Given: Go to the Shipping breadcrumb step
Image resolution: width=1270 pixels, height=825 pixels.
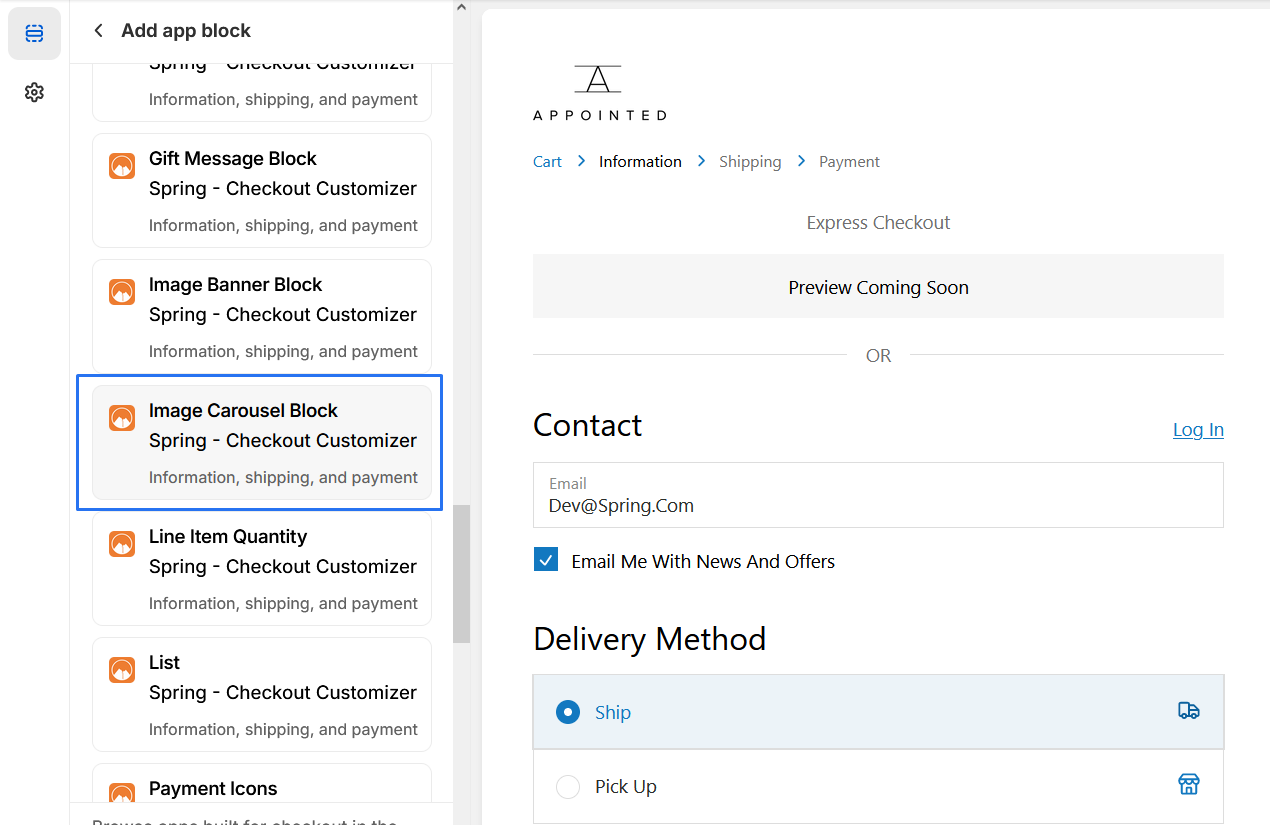Looking at the screenshot, I should [x=750, y=162].
